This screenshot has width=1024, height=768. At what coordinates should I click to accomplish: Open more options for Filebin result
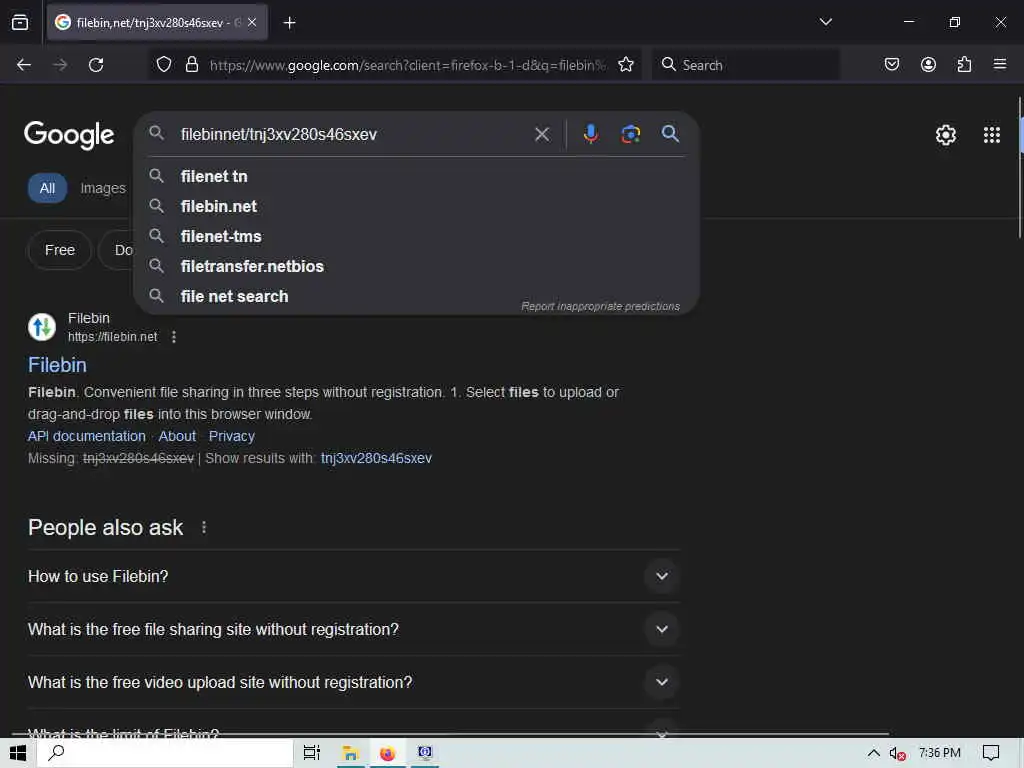(x=174, y=337)
